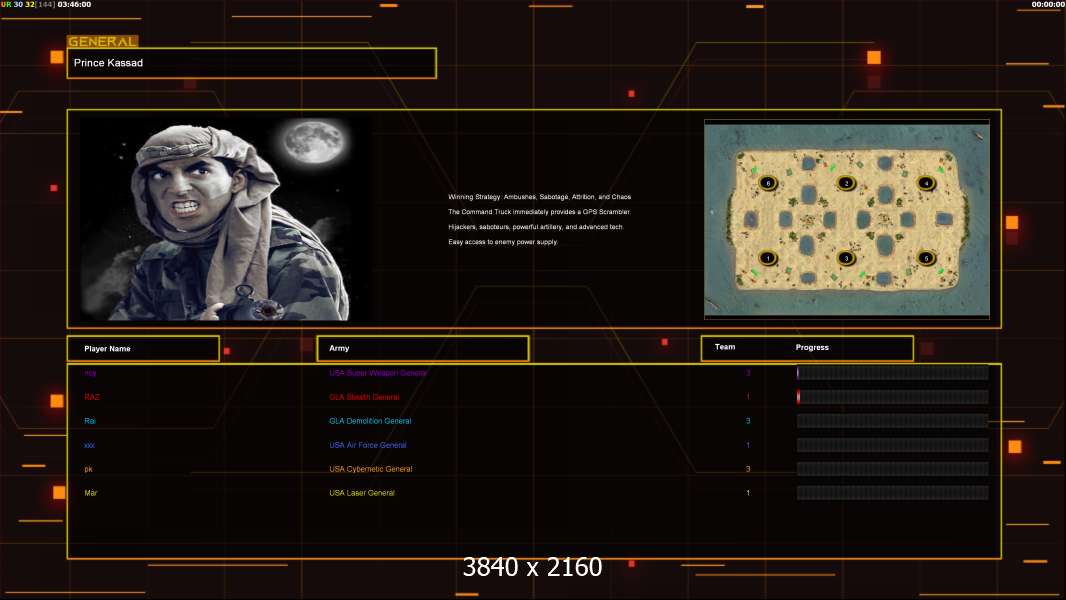Click GLA Stealth General progress bar
This screenshot has height=600, width=1066.
pos(893,397)
